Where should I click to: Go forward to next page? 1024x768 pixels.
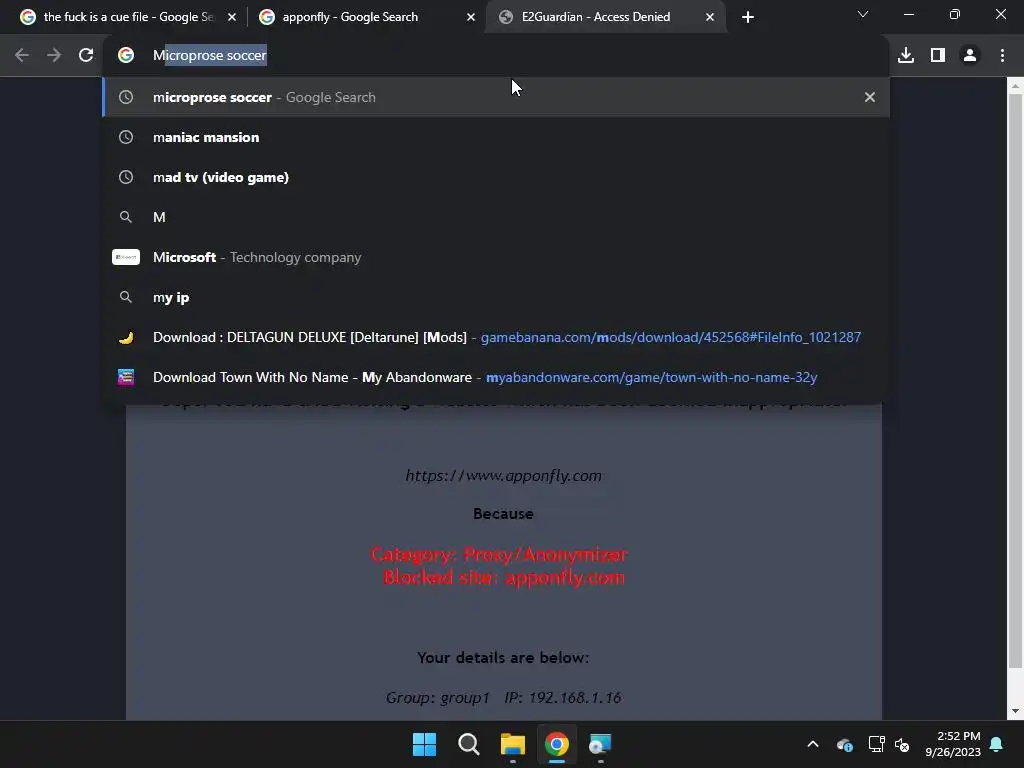coord(54,56)
